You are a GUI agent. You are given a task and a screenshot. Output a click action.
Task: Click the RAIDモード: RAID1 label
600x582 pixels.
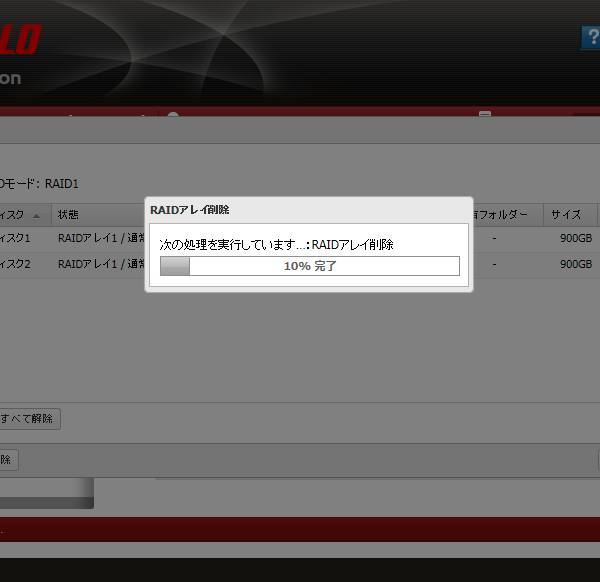pyautogui.click(x=40, y=184)
